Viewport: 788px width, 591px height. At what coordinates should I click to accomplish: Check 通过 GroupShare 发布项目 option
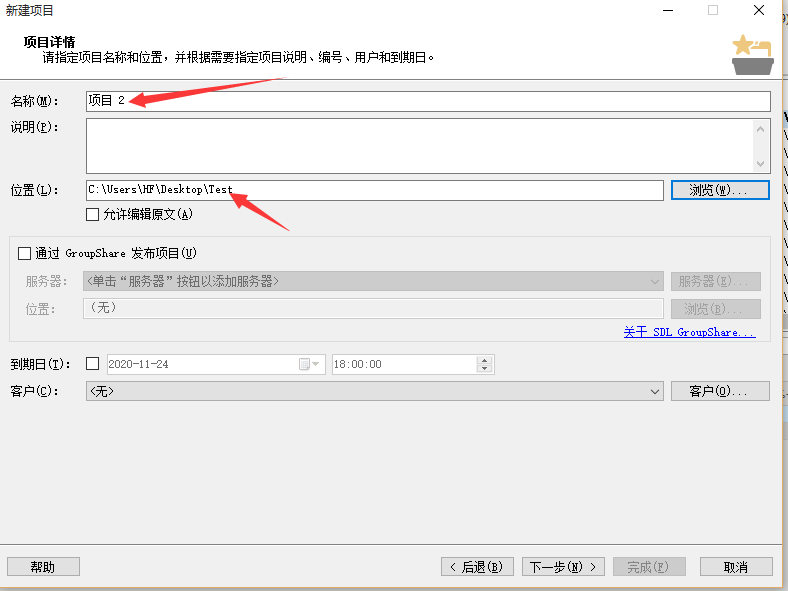click(25, 254)
